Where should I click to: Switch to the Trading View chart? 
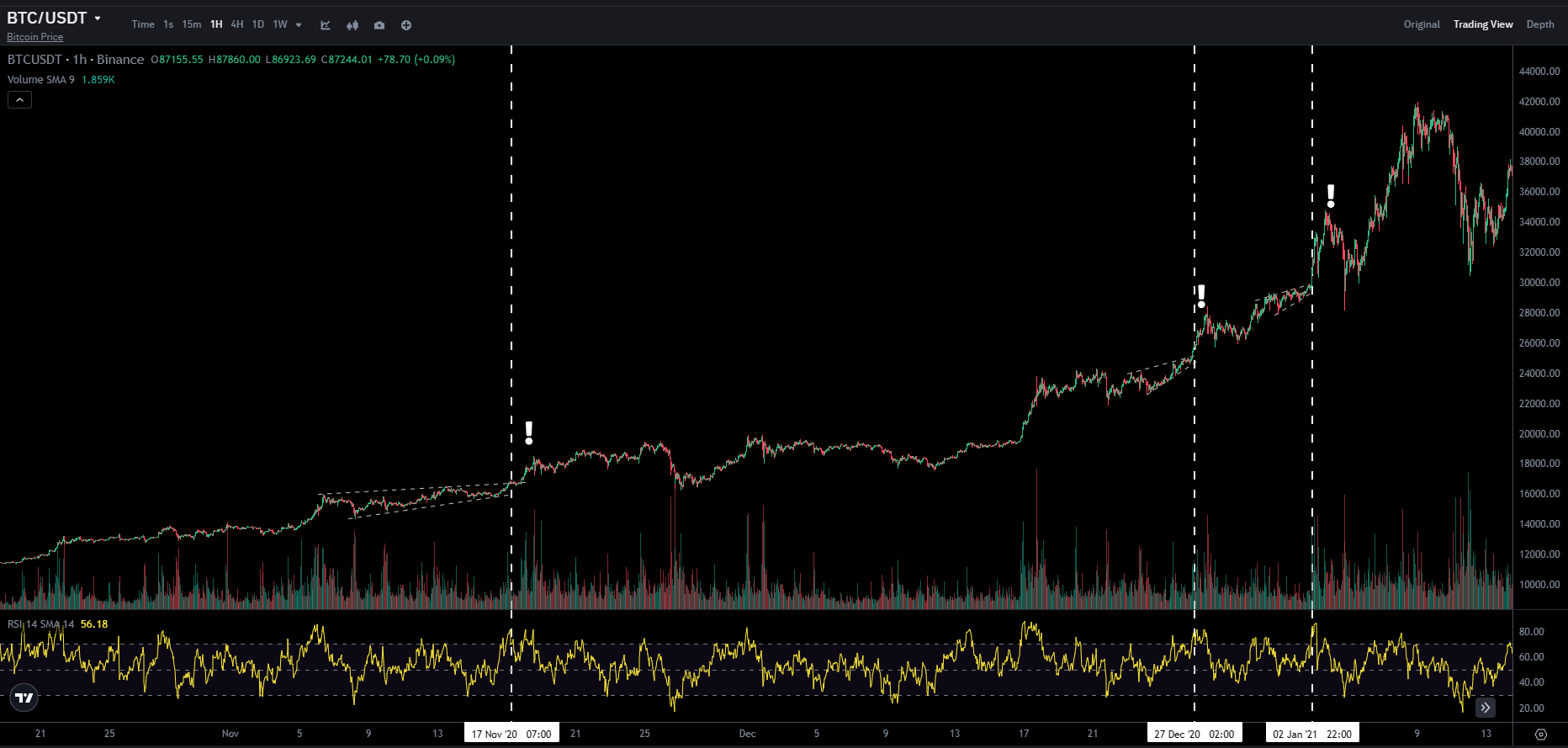tap(1483, 24)
